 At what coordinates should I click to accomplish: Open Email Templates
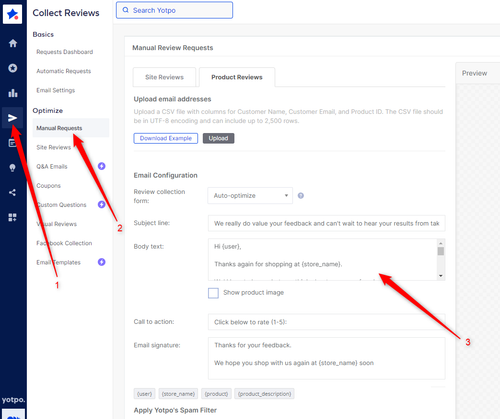(x=58, y=262)
